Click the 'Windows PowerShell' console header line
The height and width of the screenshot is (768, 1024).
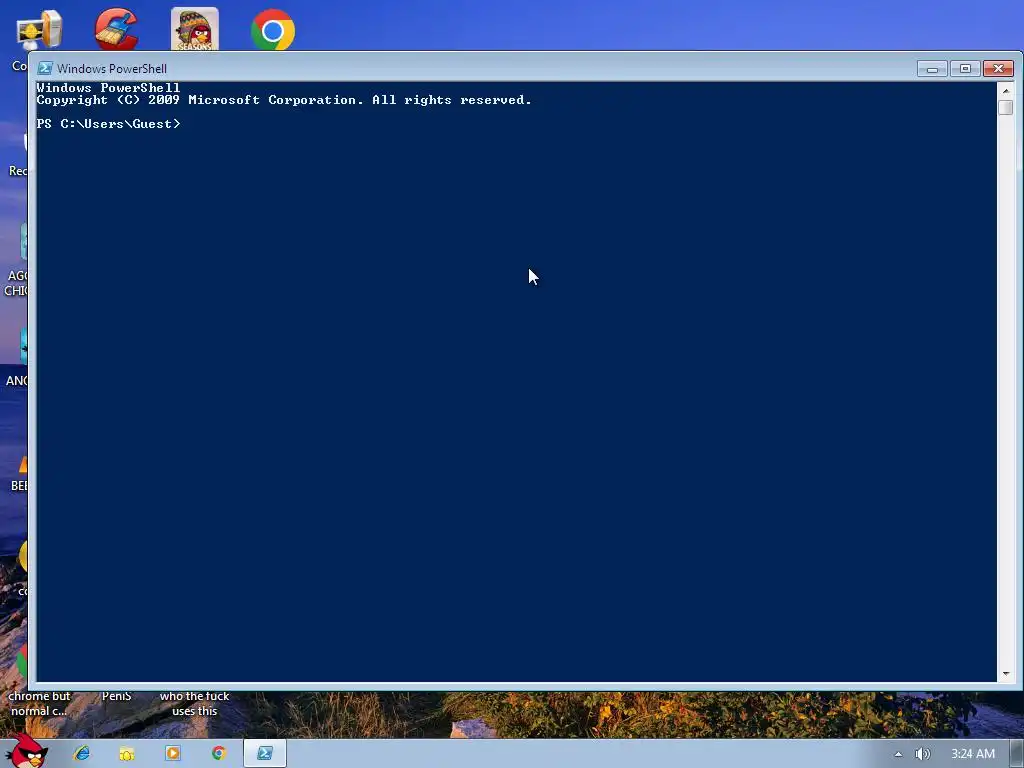click(108, 88)
